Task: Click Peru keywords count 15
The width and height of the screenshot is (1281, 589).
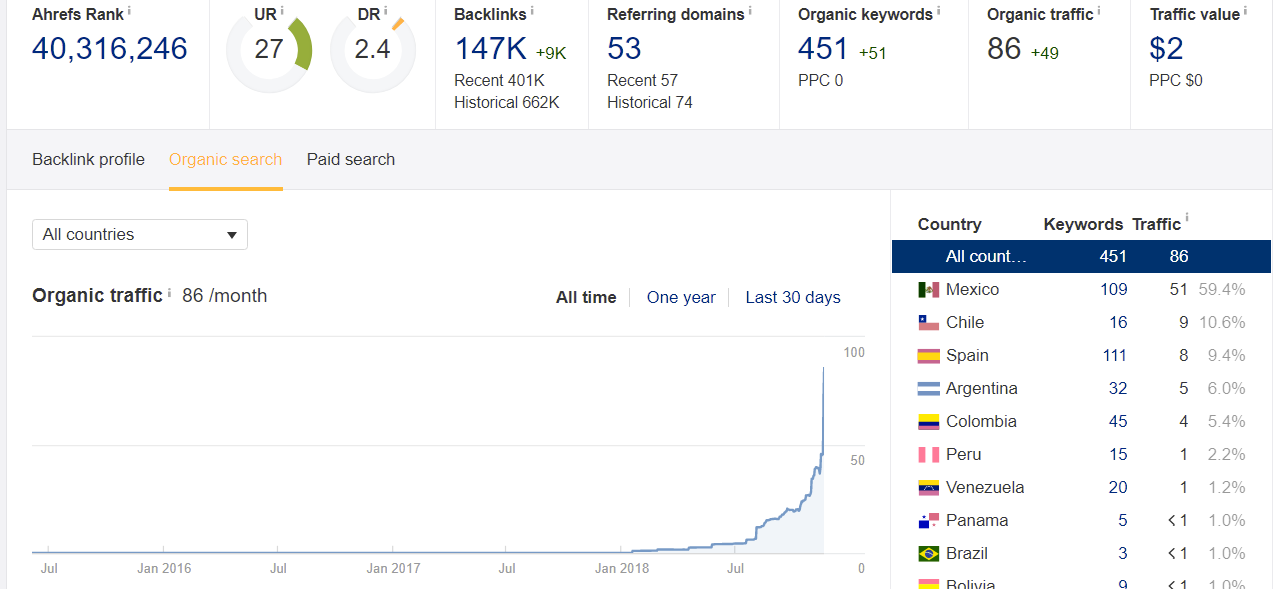Action: [1118, 454]
